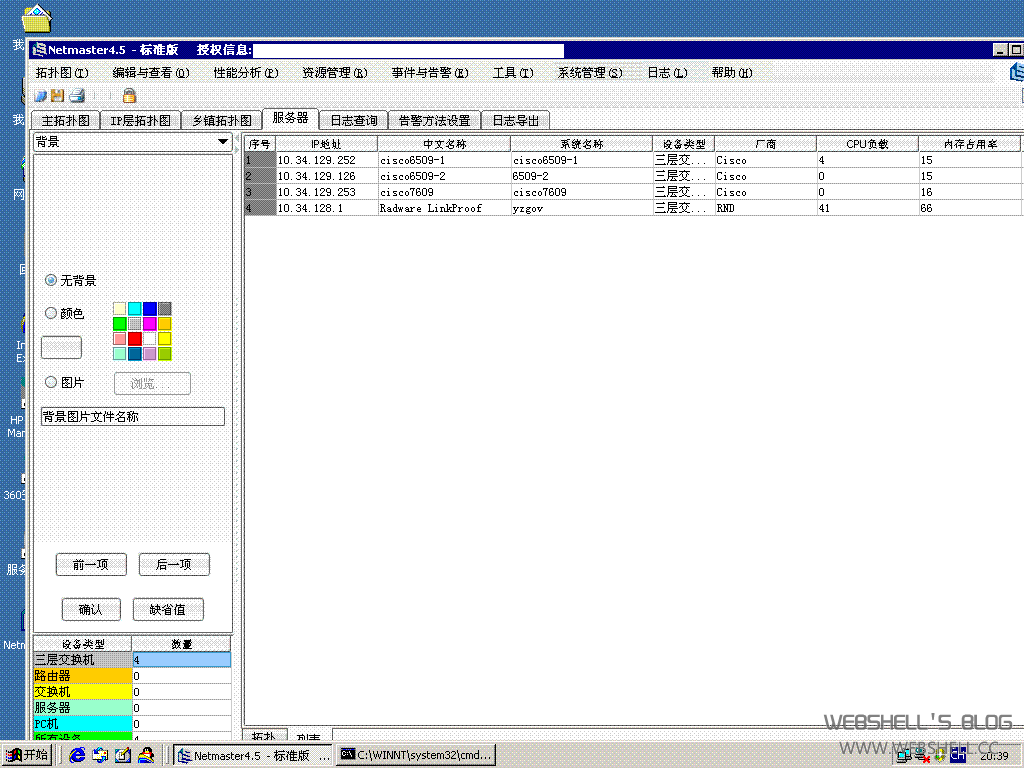Sort by the CPU负载 column header
Image resolution: width=1024 pixels, height=768 pixels.
[x=867, y=144]
